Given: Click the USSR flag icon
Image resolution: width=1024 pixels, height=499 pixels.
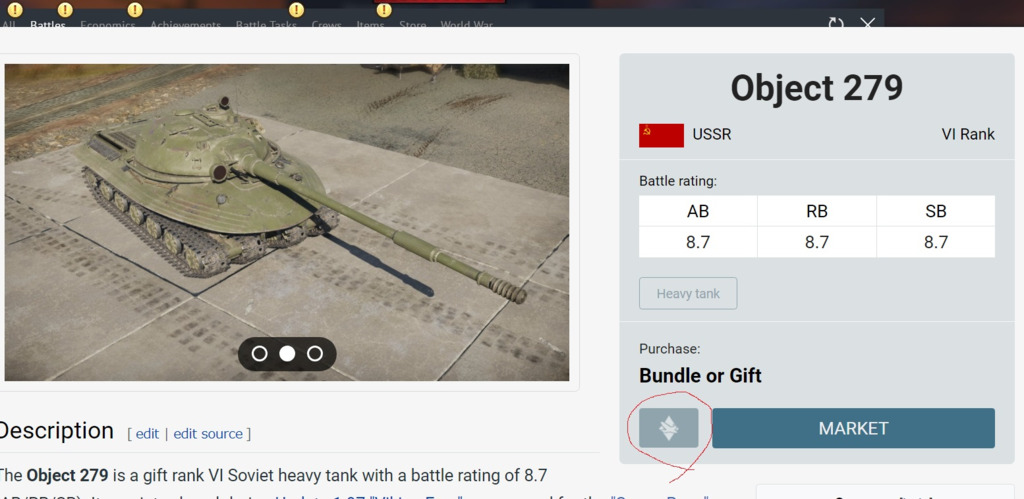Looking at the screenshot, I should pyautogui.click(x=661, y=135).
